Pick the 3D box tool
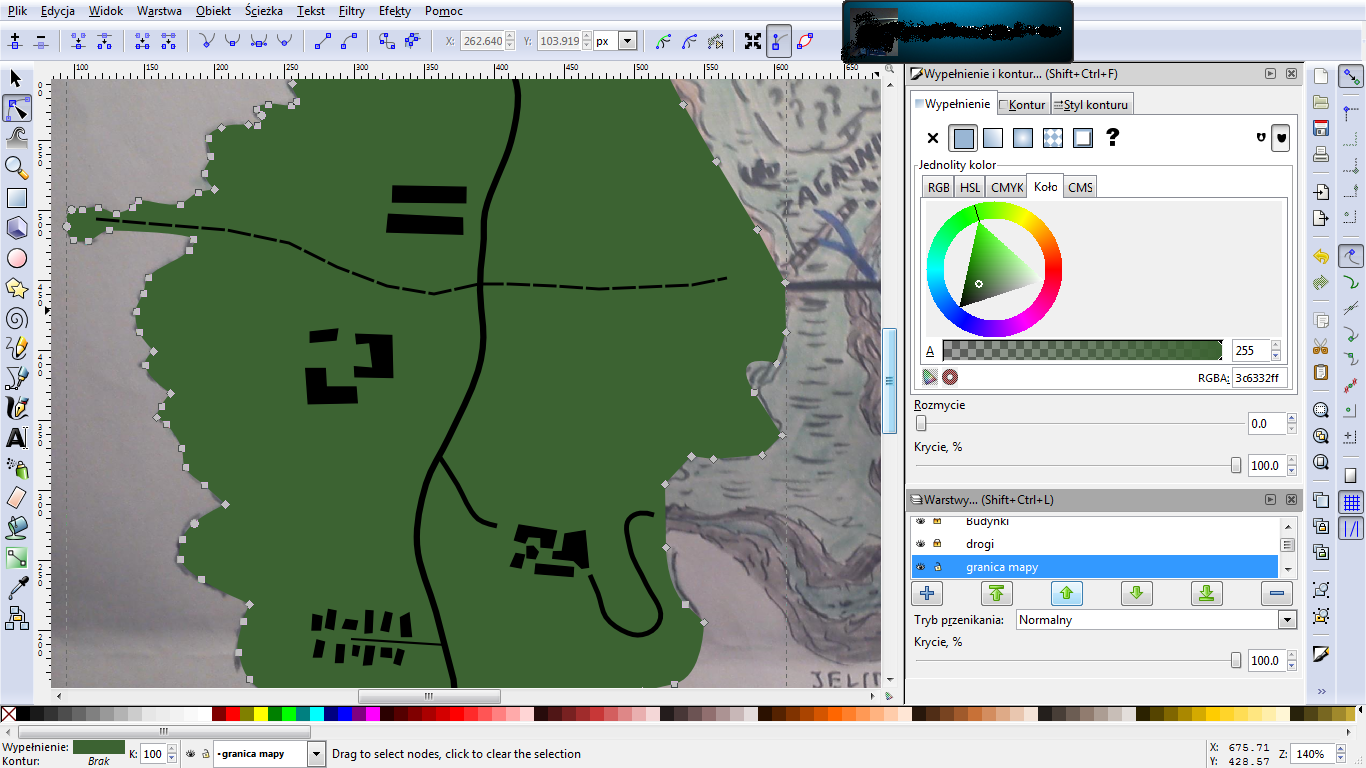This screenshot has height=768, width=1366. tap(16, 228)
